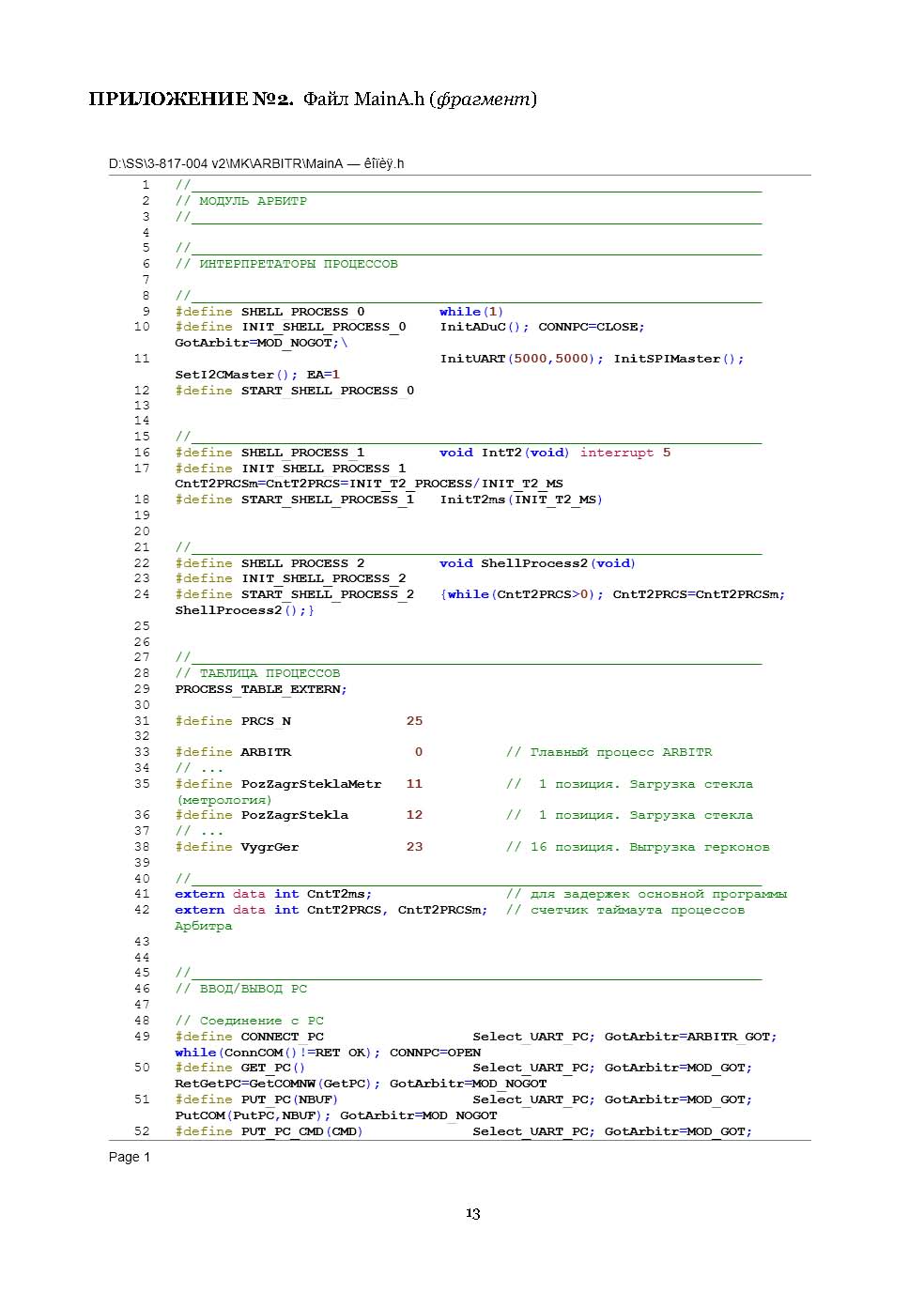Click the comment "// Главный процесс ARBITR"

pos(609,752)
